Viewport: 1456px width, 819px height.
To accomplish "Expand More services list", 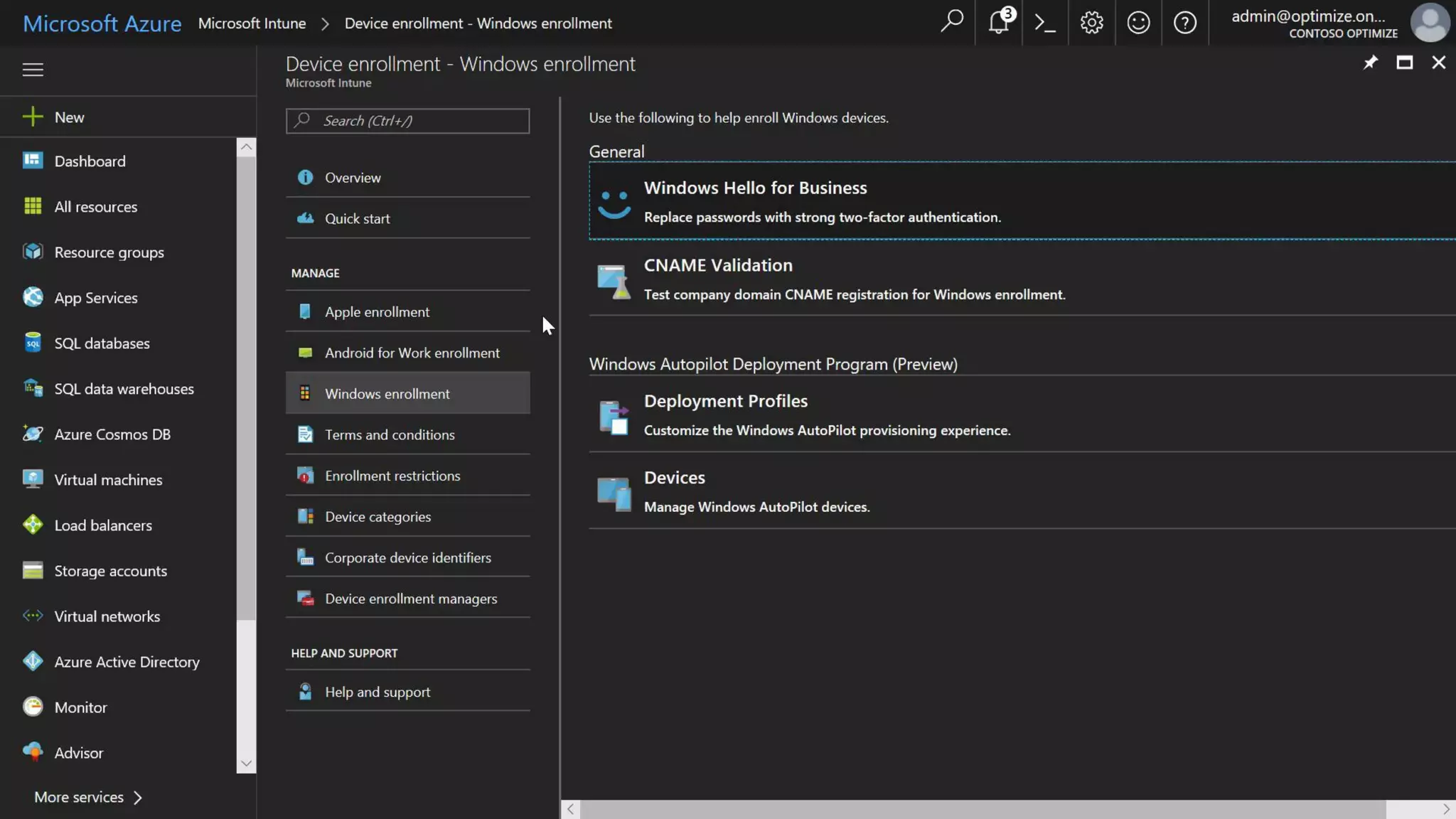I will tap(87, 797).
